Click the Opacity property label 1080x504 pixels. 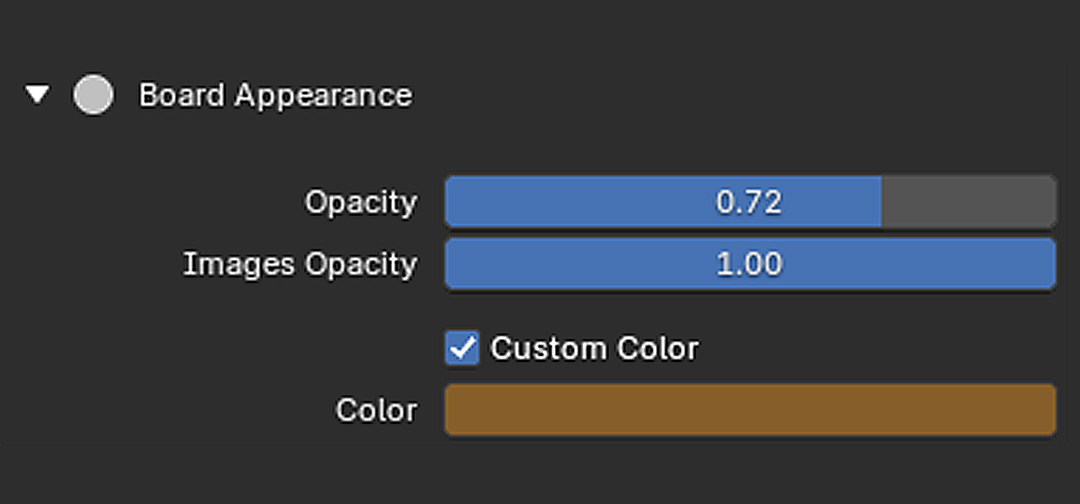(361, 203)
